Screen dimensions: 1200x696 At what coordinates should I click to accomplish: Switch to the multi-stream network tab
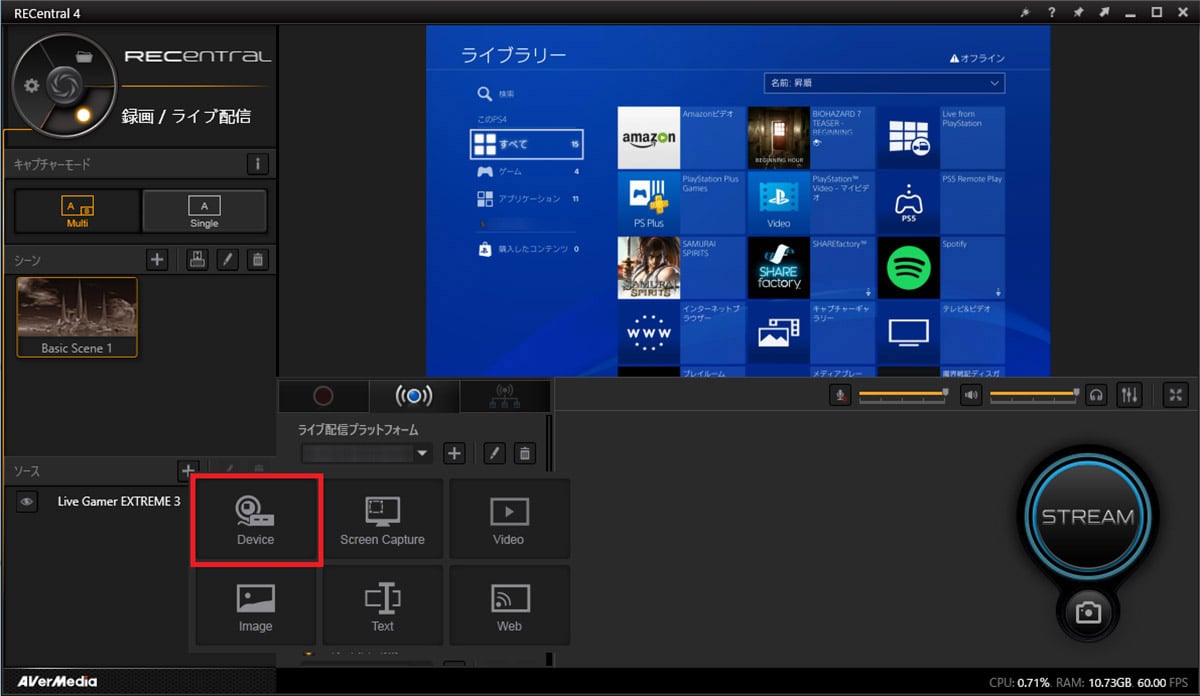tap(505, 396)
